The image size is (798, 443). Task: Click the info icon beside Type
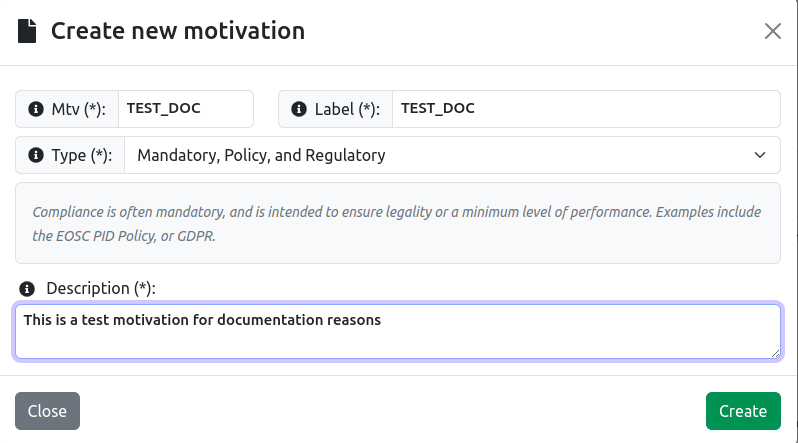tap(36, 155)
